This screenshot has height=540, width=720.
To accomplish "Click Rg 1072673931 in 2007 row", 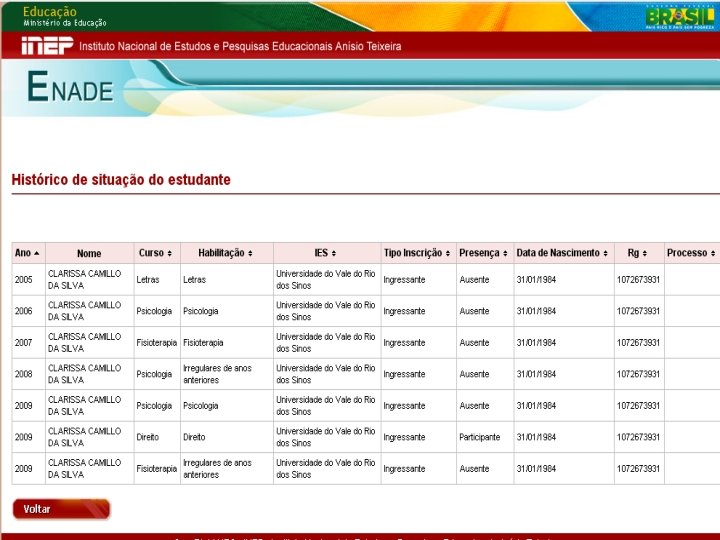I will coord(638,343).
